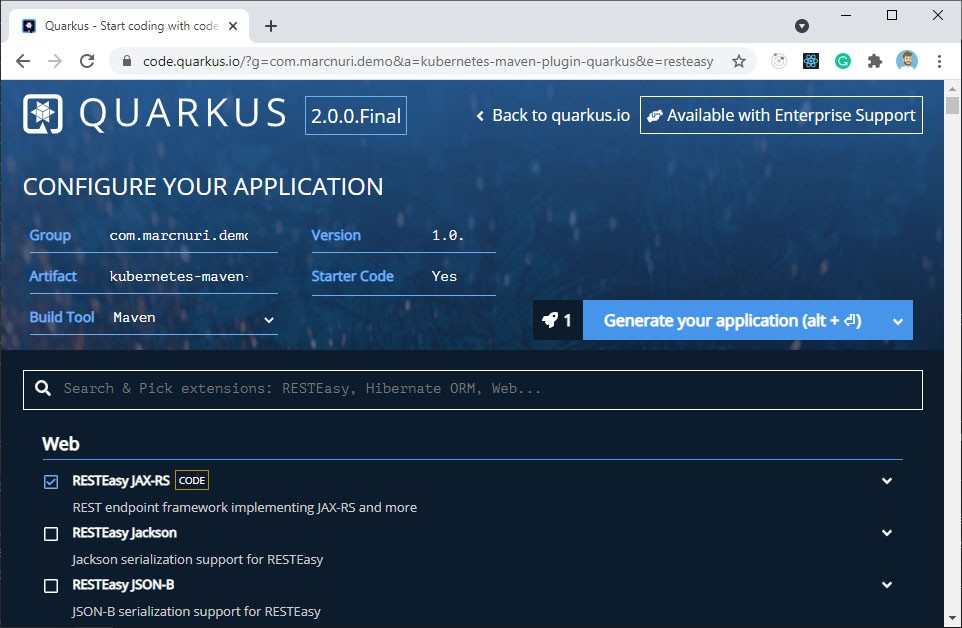Screen dimensions: 962x628
Task: Click the CODE tag on RESTEasy JAX-RS
Action: tap(192, 480)
